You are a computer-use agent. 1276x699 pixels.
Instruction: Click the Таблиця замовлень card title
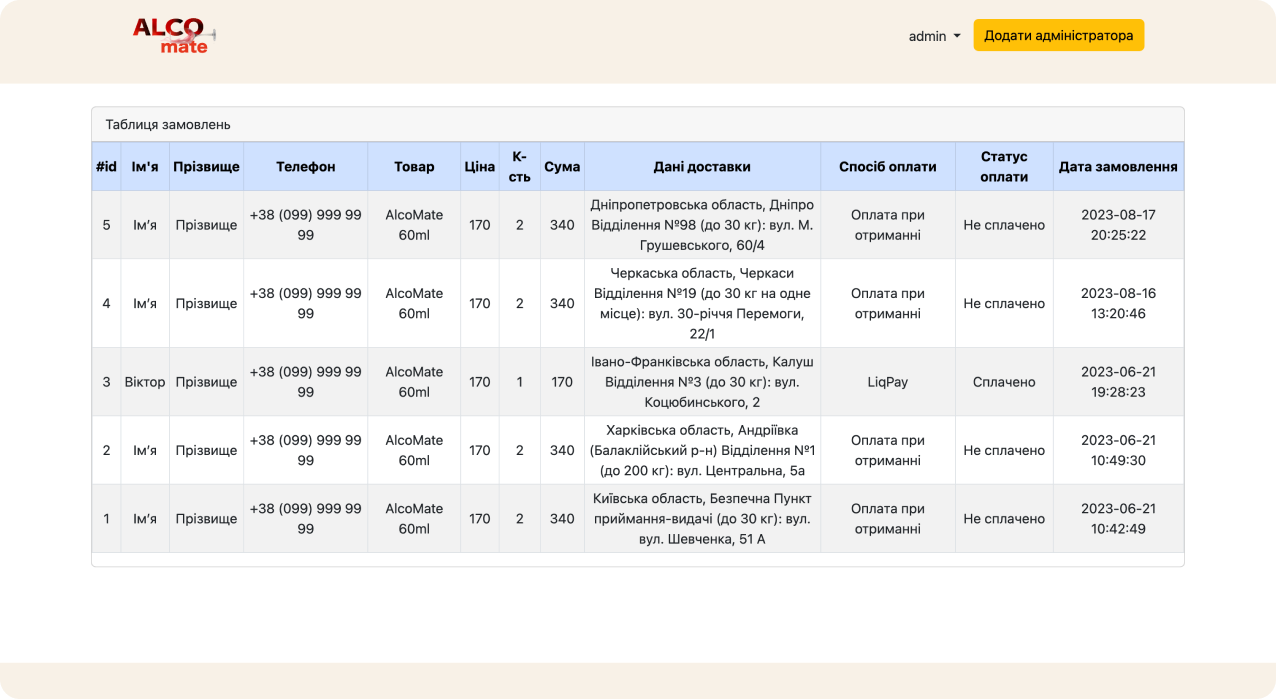[168, 125]
